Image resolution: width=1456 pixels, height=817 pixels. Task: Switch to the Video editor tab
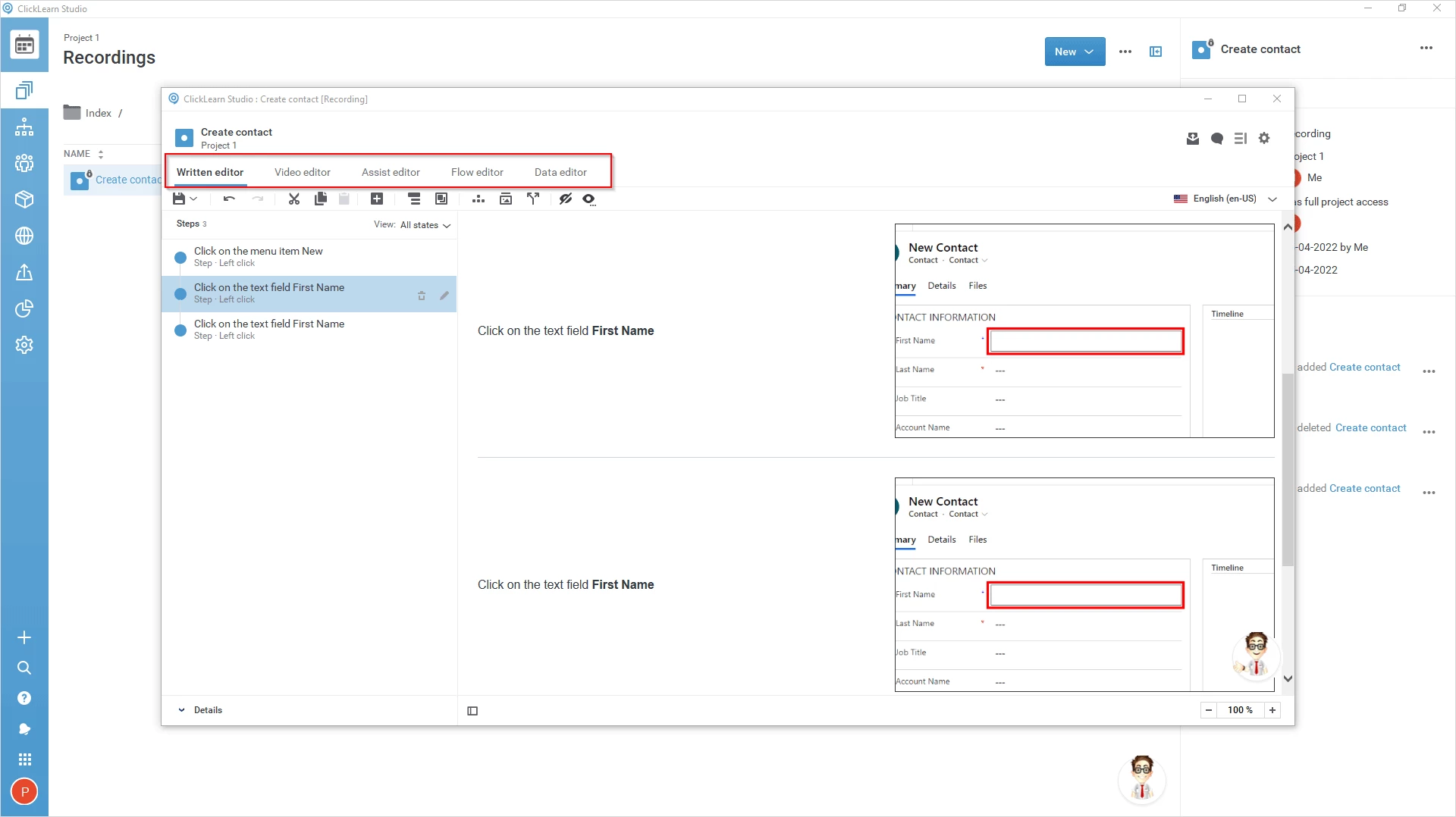pyautogui.click(x=303, y=172)
